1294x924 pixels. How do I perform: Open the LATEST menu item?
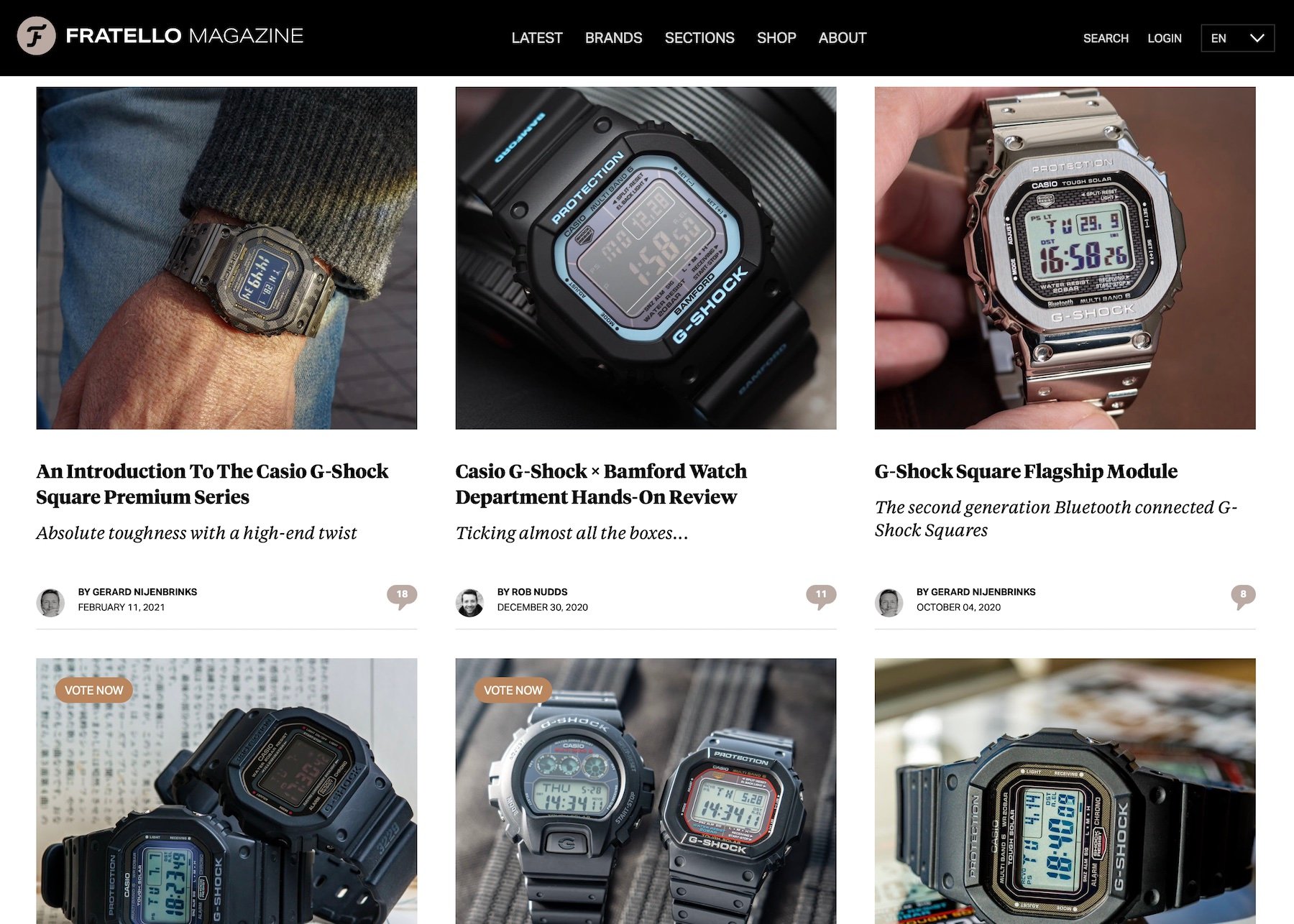coord(537,38)
